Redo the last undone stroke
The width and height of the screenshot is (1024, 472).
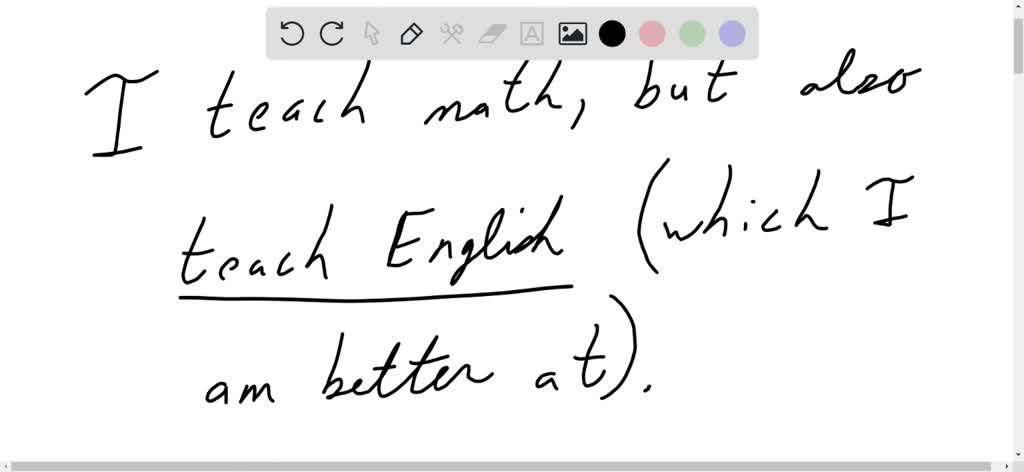tap(332, 33)
